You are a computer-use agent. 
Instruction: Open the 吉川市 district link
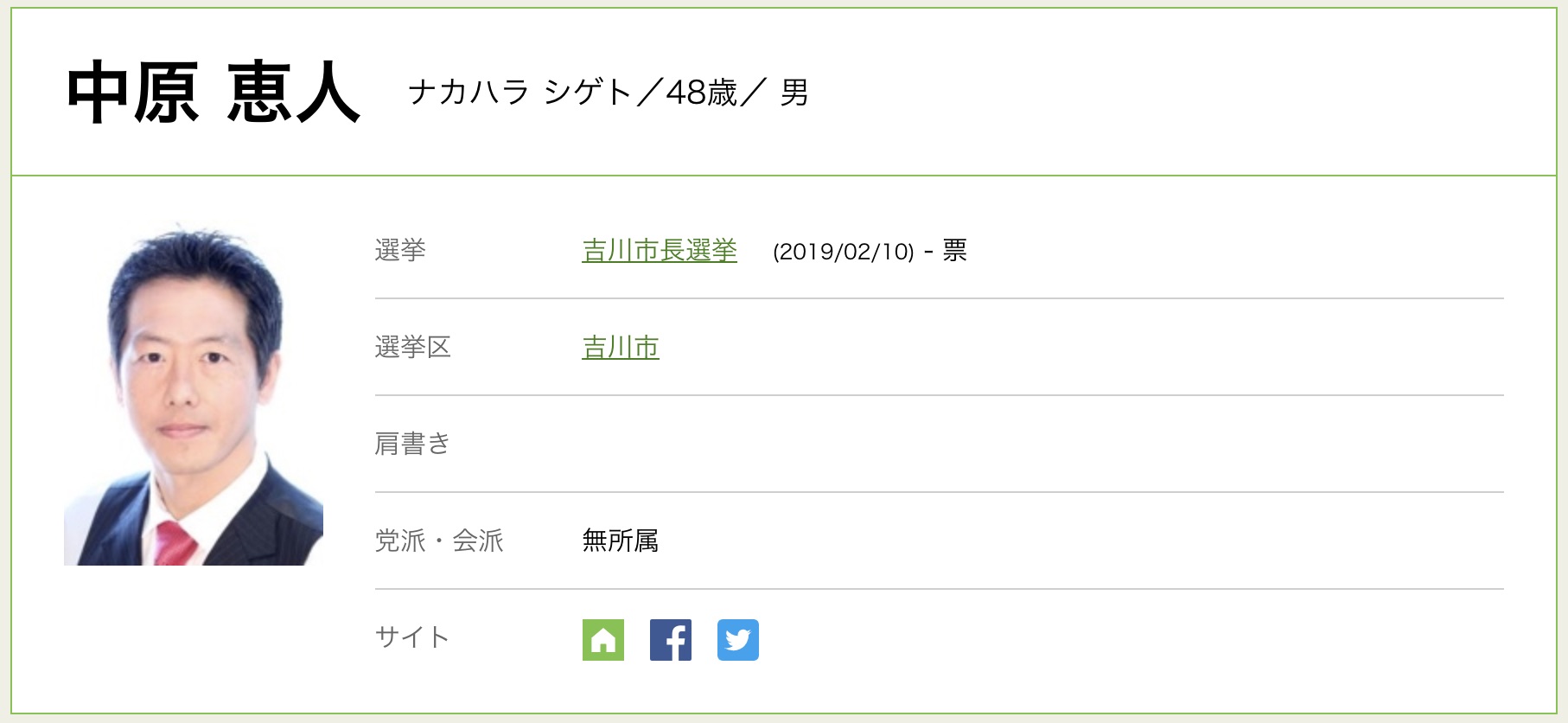[x=621, y=348]
